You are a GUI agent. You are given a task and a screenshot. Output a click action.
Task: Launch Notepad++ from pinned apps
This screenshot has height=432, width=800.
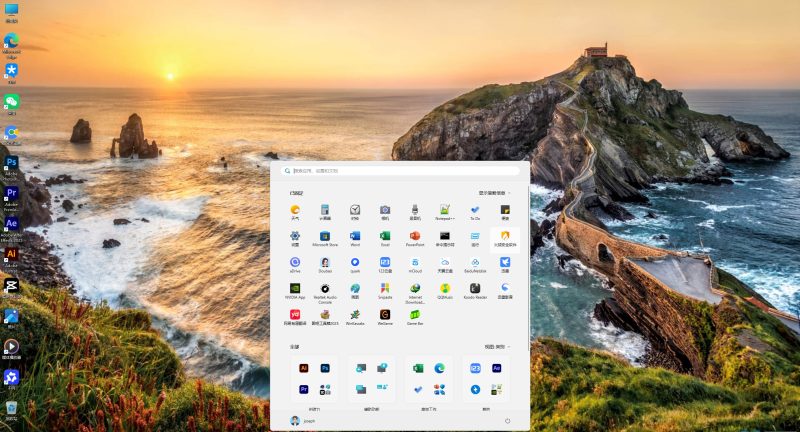point(445,210)
